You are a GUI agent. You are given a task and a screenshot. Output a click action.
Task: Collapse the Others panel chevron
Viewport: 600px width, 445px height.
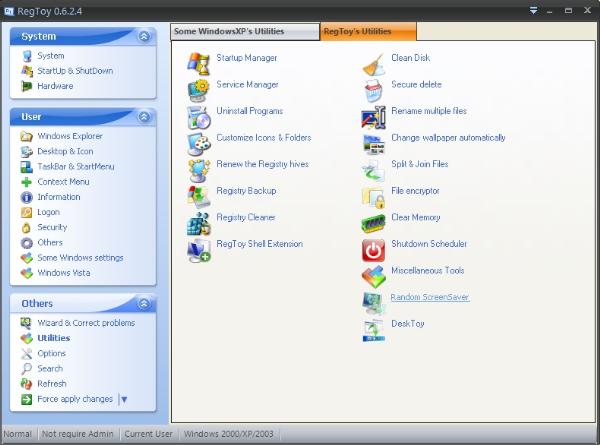pos(144,304)
